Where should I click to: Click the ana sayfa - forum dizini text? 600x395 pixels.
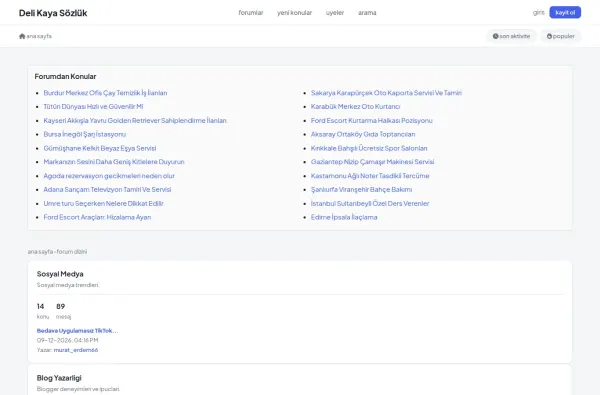tap(57, 251)
